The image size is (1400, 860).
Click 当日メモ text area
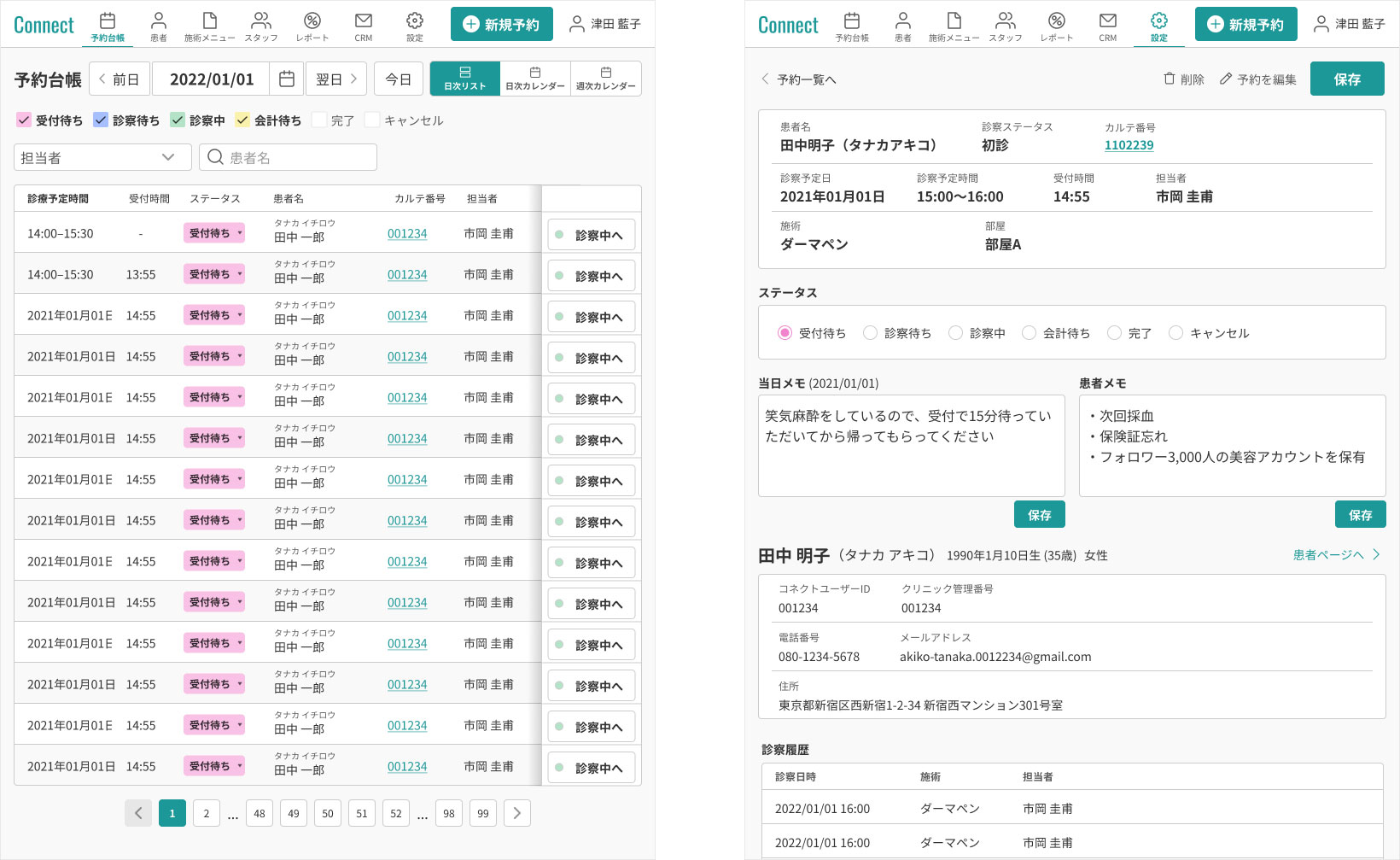912,446
